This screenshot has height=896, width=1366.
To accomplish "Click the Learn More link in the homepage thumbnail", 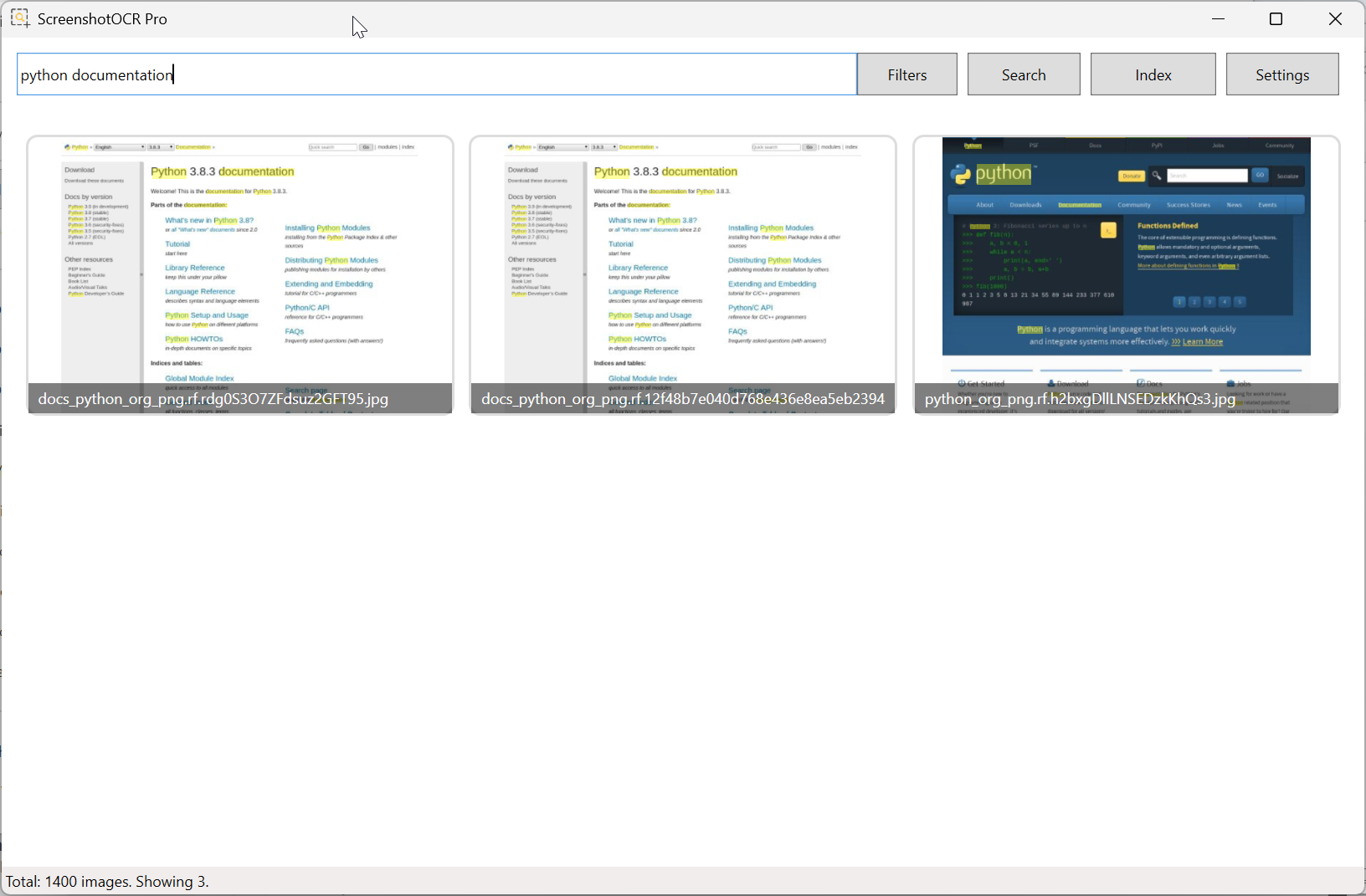I will click(1203, 341).
